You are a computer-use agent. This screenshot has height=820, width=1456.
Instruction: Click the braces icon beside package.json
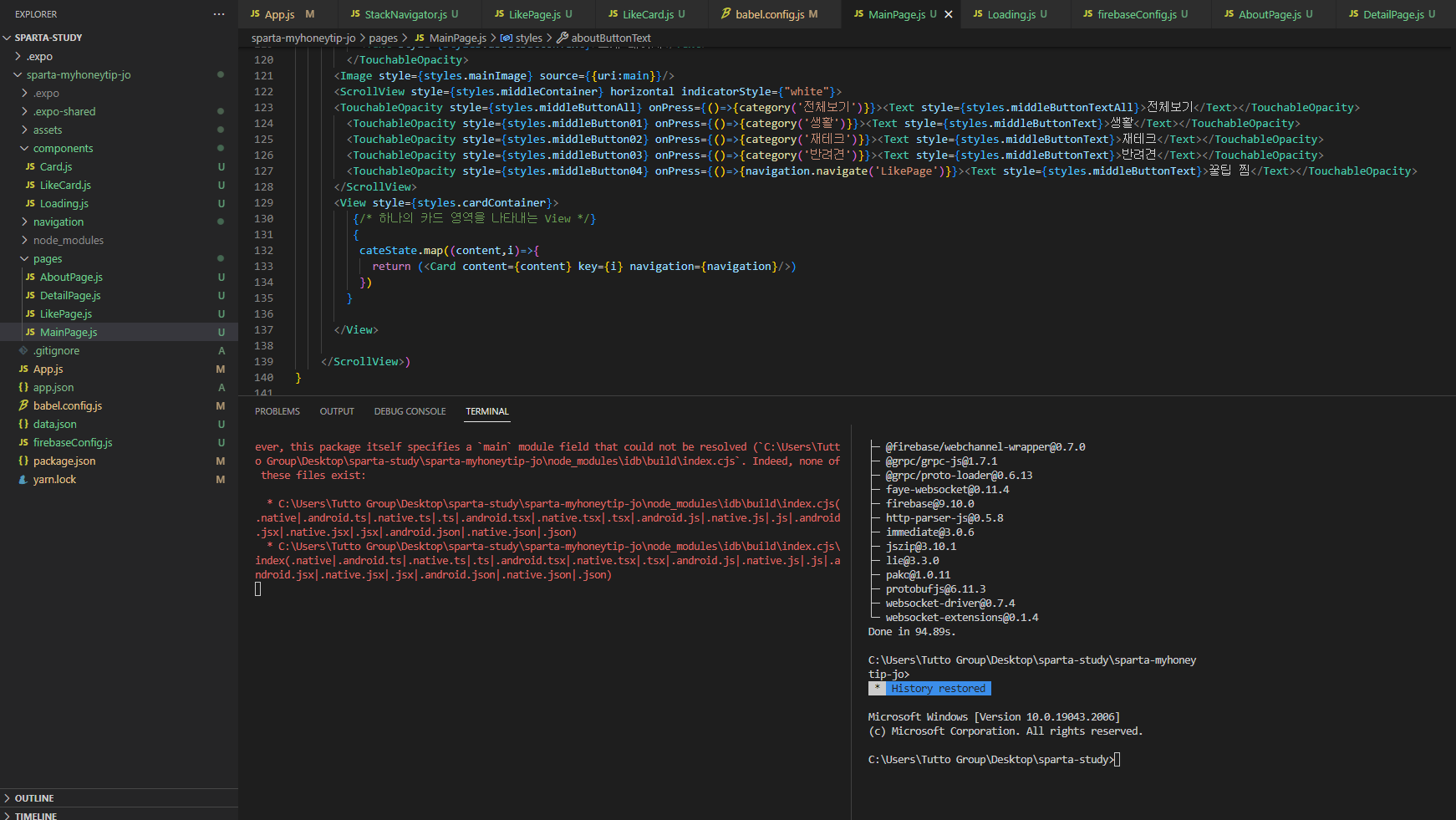pyautogui.click(x=23, y=461)
